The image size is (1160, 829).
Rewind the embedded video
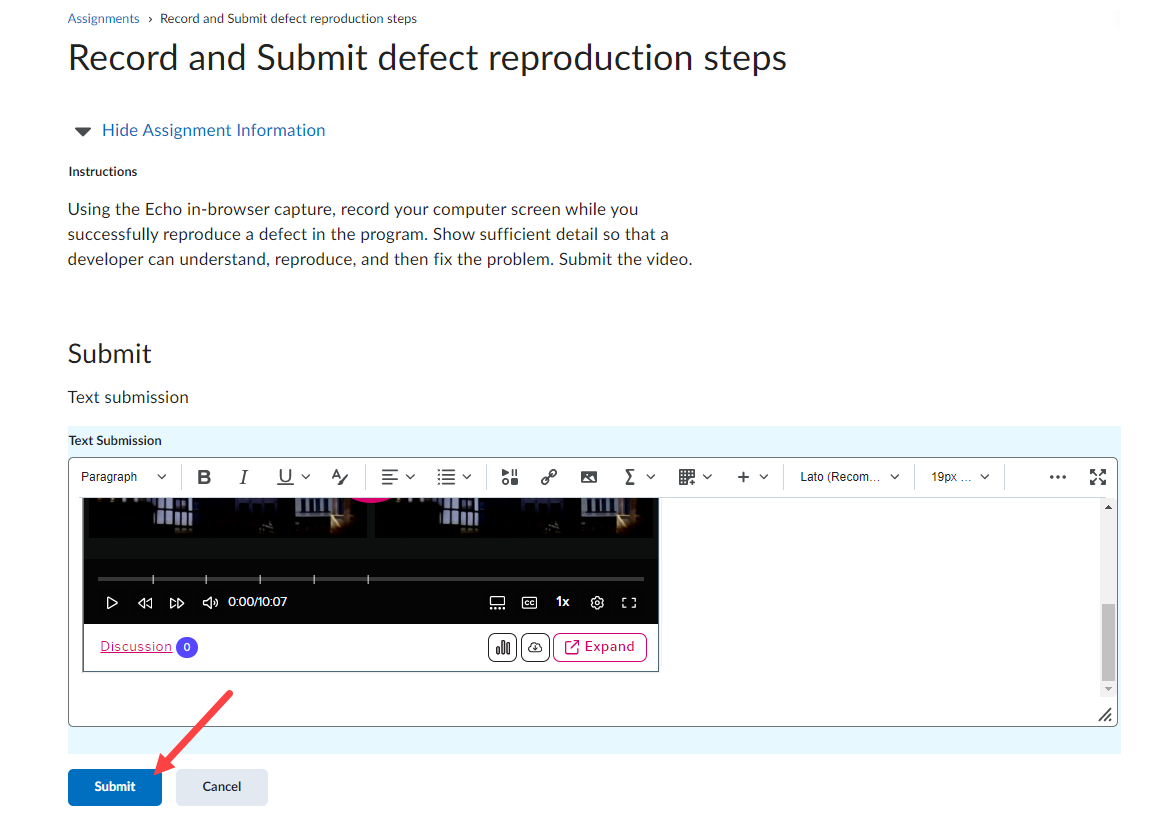click(x=145, y=603)
